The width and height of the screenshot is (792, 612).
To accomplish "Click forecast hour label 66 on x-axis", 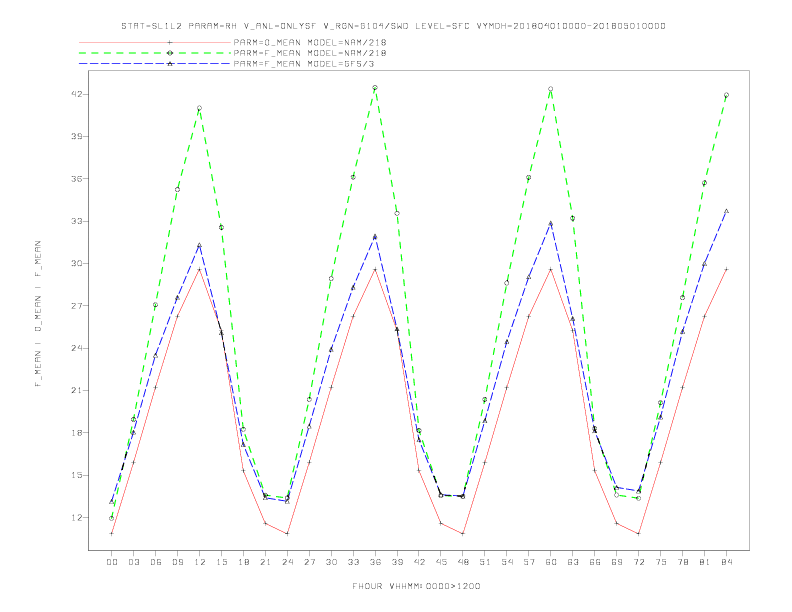I will coord(595,562).
